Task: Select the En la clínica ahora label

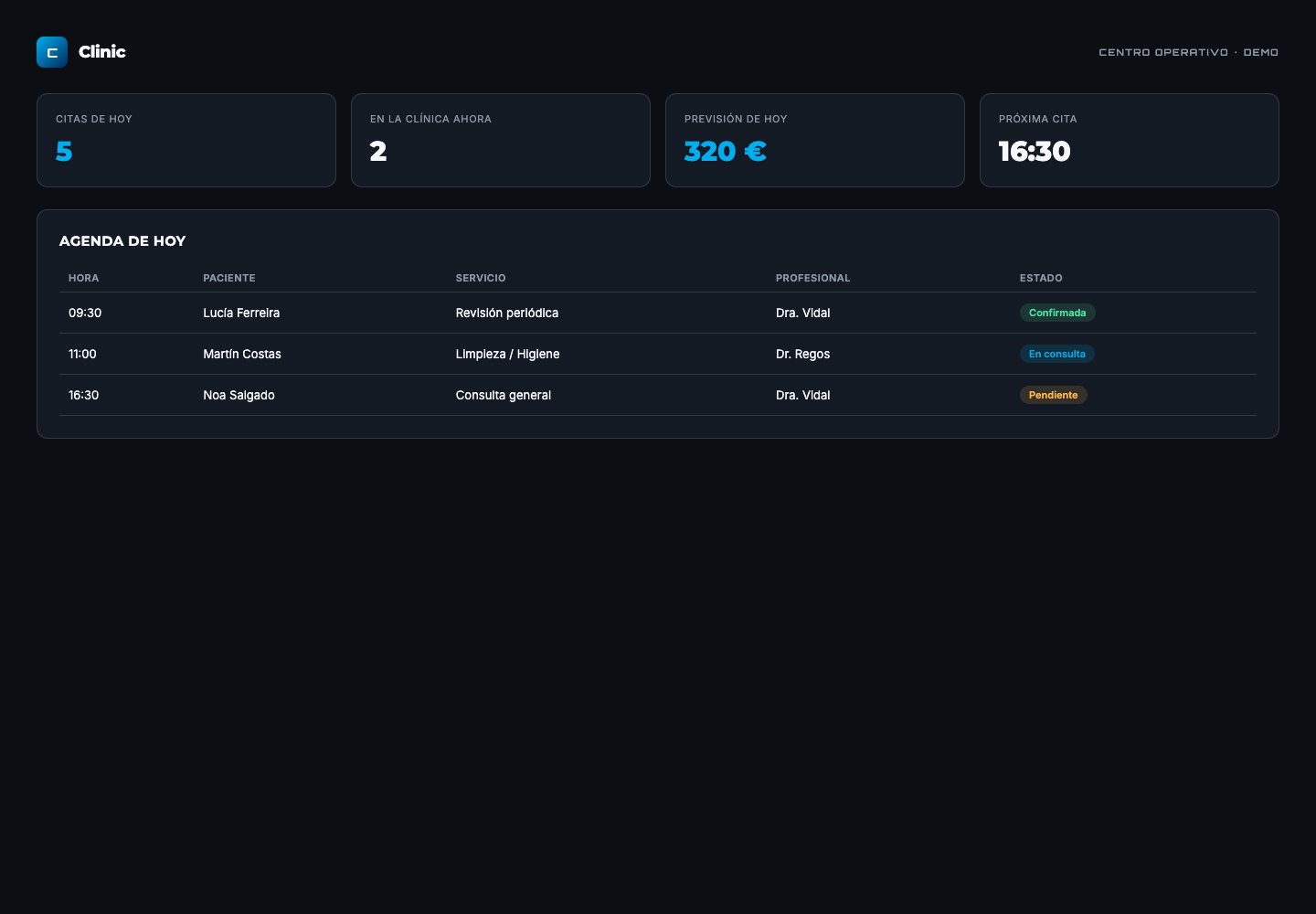Action: (430, 119)
